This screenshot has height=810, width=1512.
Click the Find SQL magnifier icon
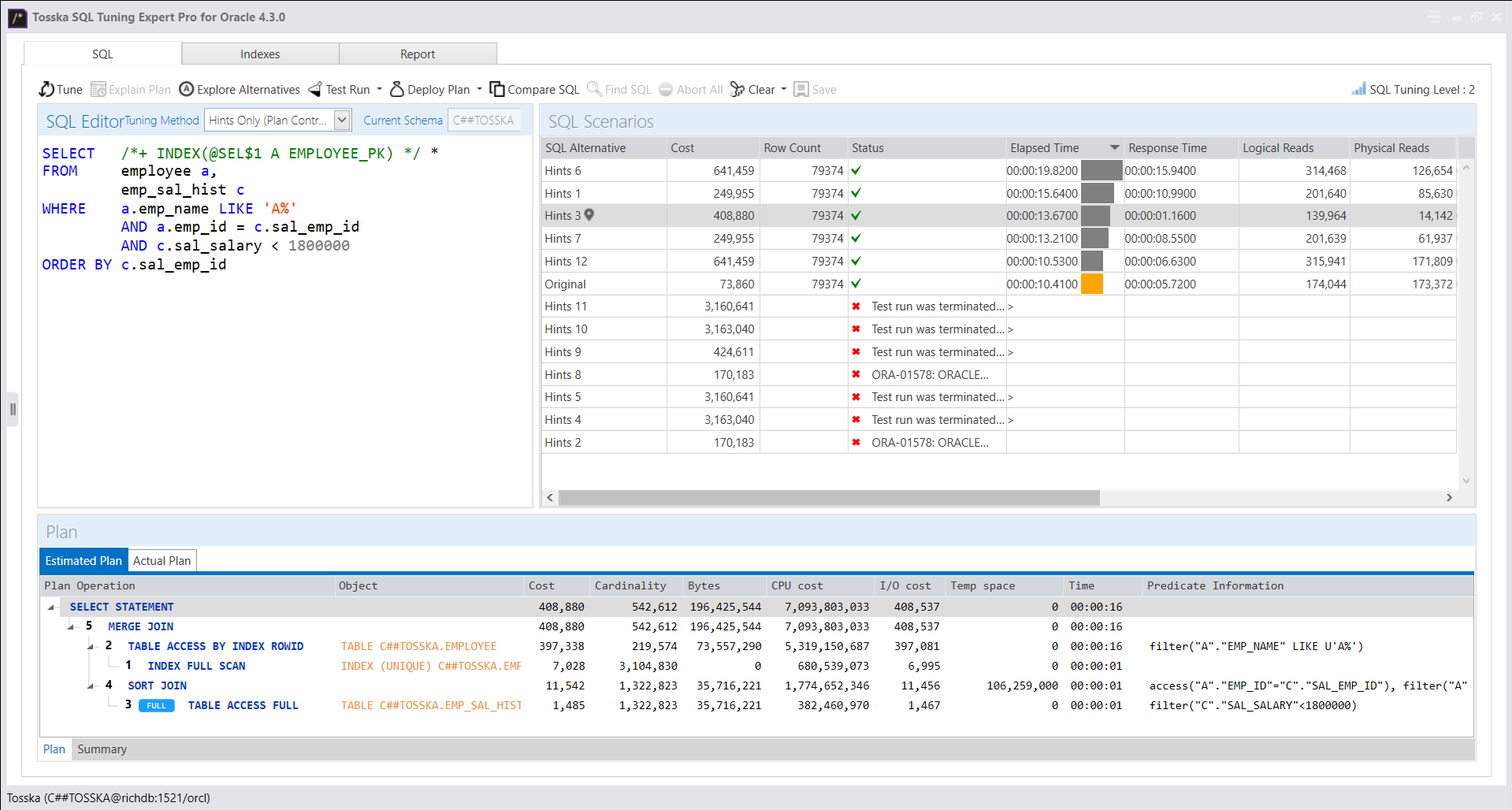595,89
